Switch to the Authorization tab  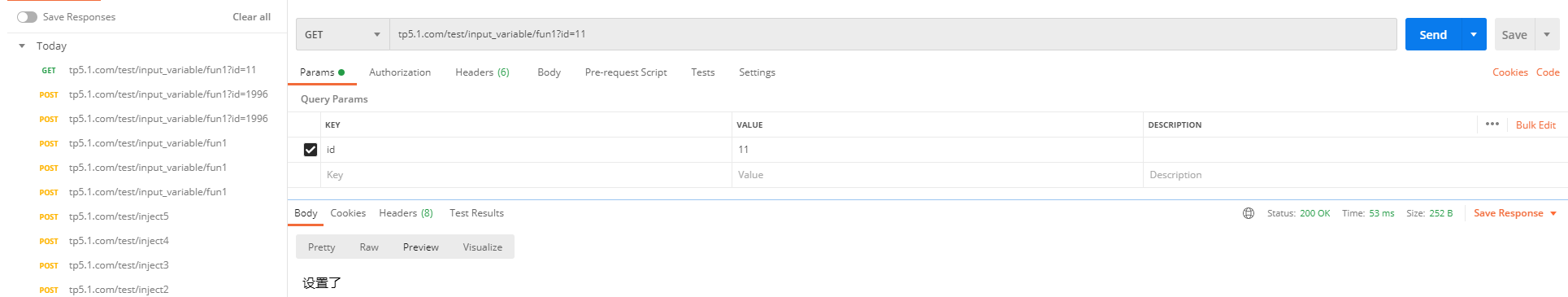[400, 72]
